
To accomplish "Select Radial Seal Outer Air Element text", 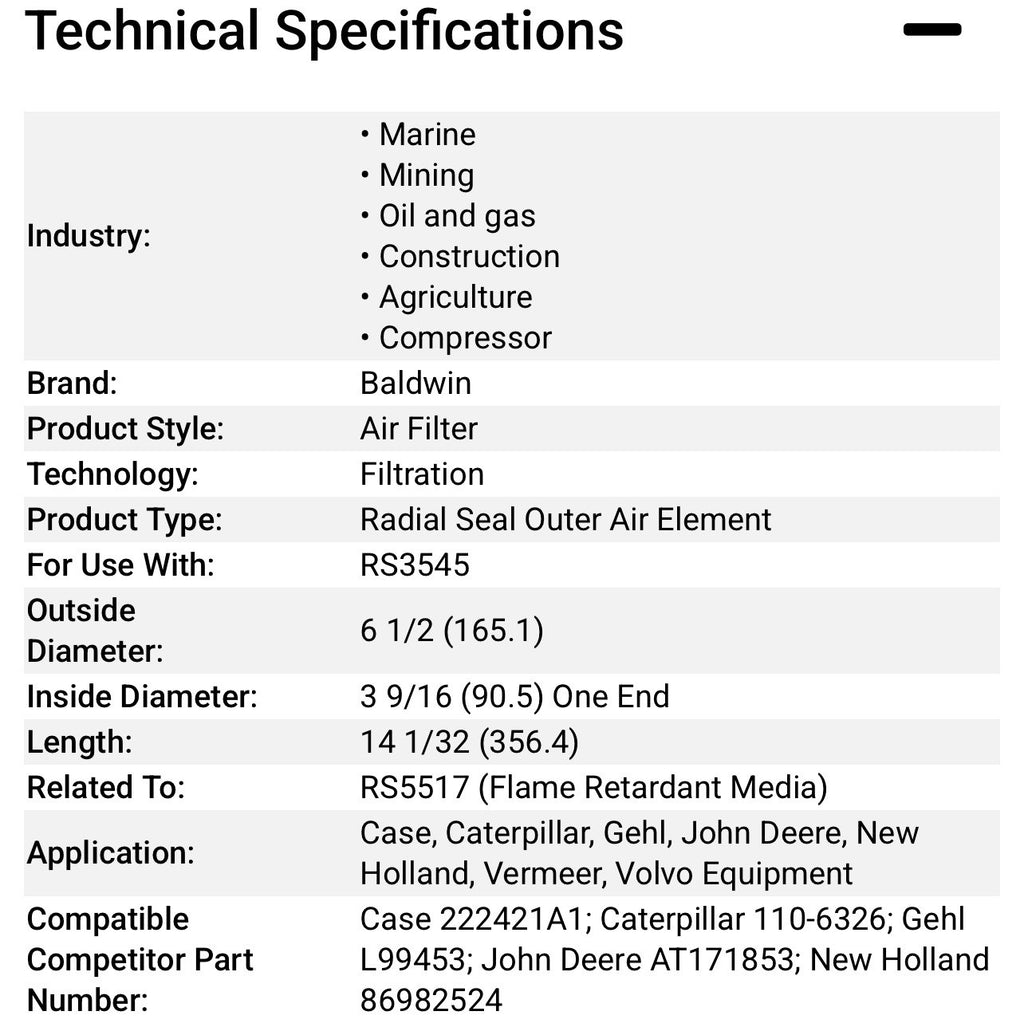I will [x=566, y=519].
